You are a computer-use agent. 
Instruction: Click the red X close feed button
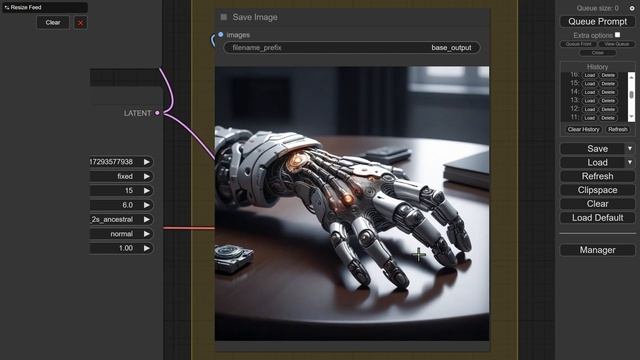[x=80, y=23]
